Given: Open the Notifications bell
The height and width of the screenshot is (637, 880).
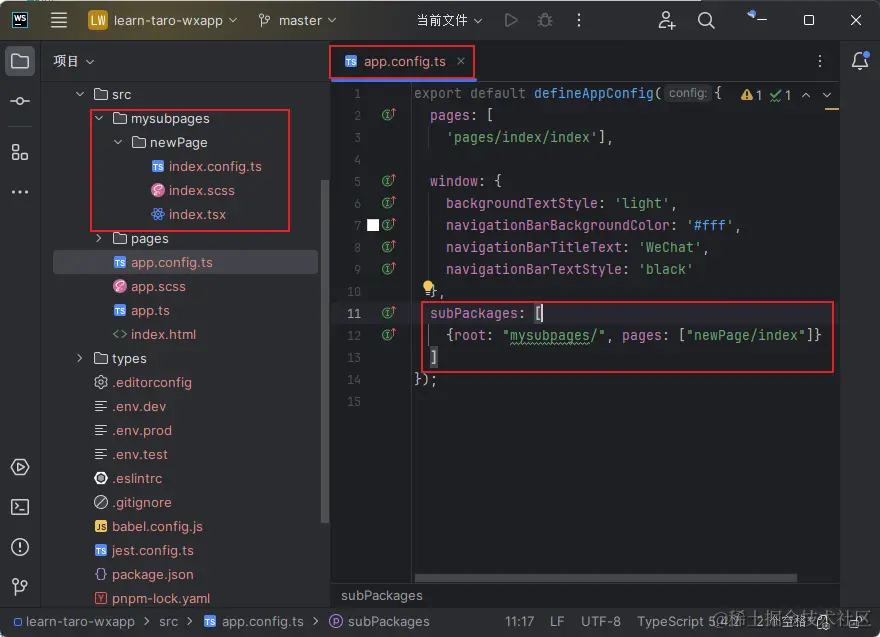Looking at the screenshot, I should pos(860,61).
